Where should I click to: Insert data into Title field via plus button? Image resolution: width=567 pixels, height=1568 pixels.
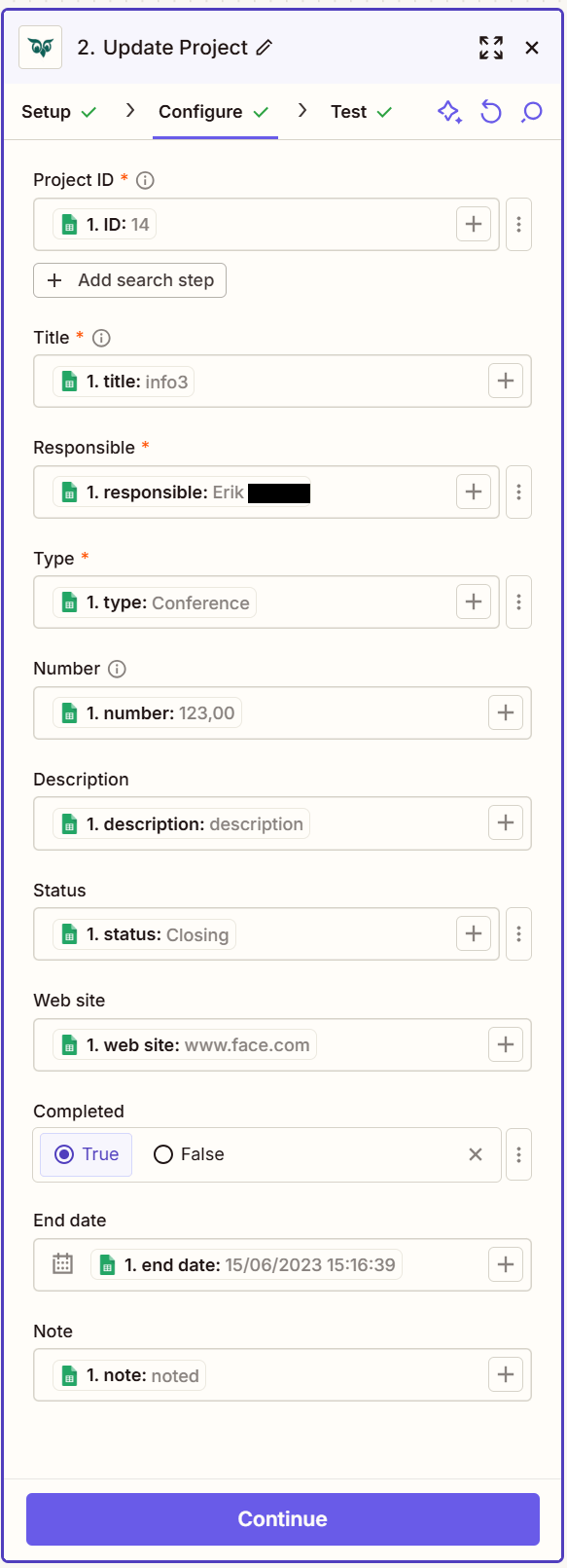[505, 381]
